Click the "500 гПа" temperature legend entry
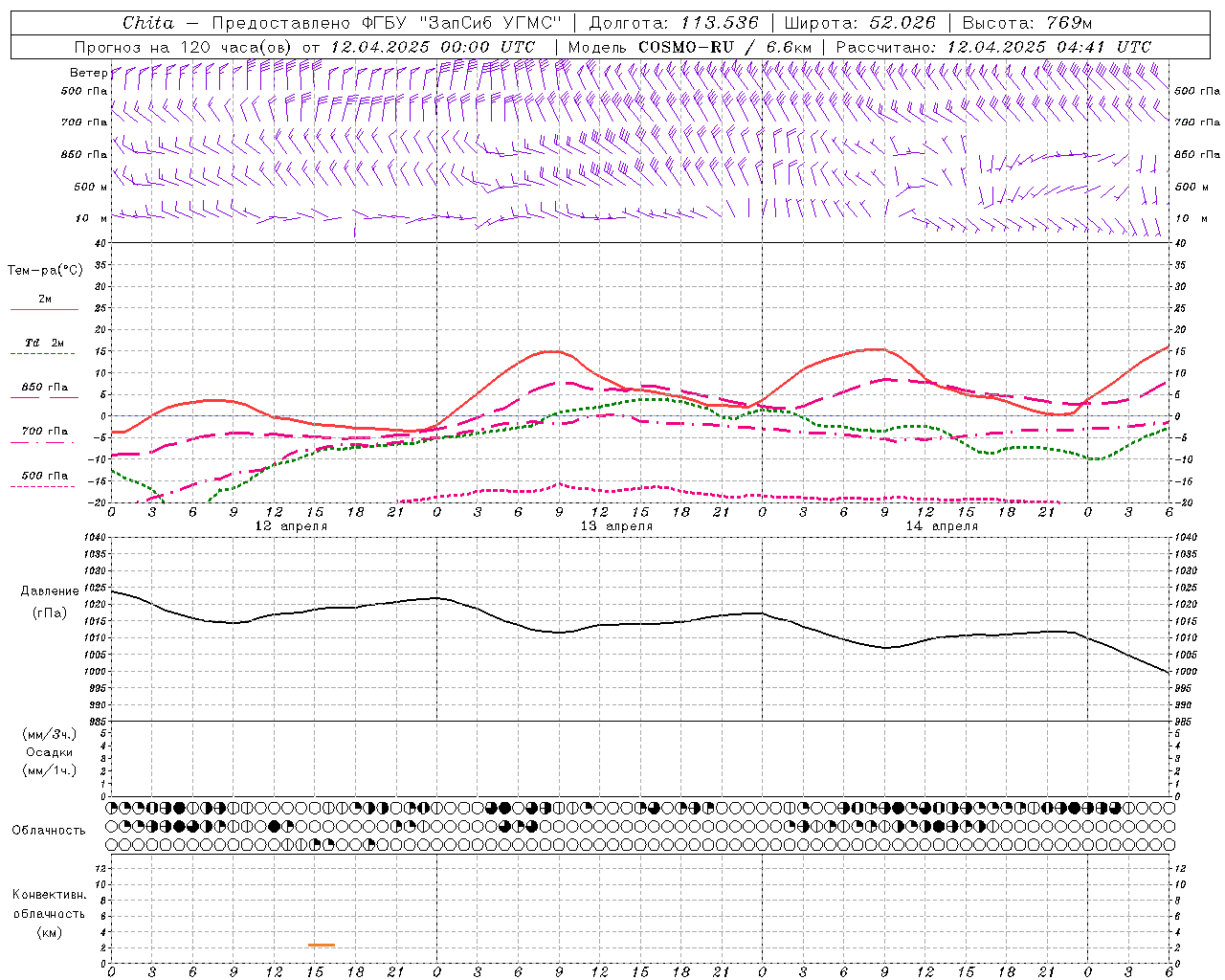The image size is (1225, 980). pyautogui.click(x=45, y=476)
